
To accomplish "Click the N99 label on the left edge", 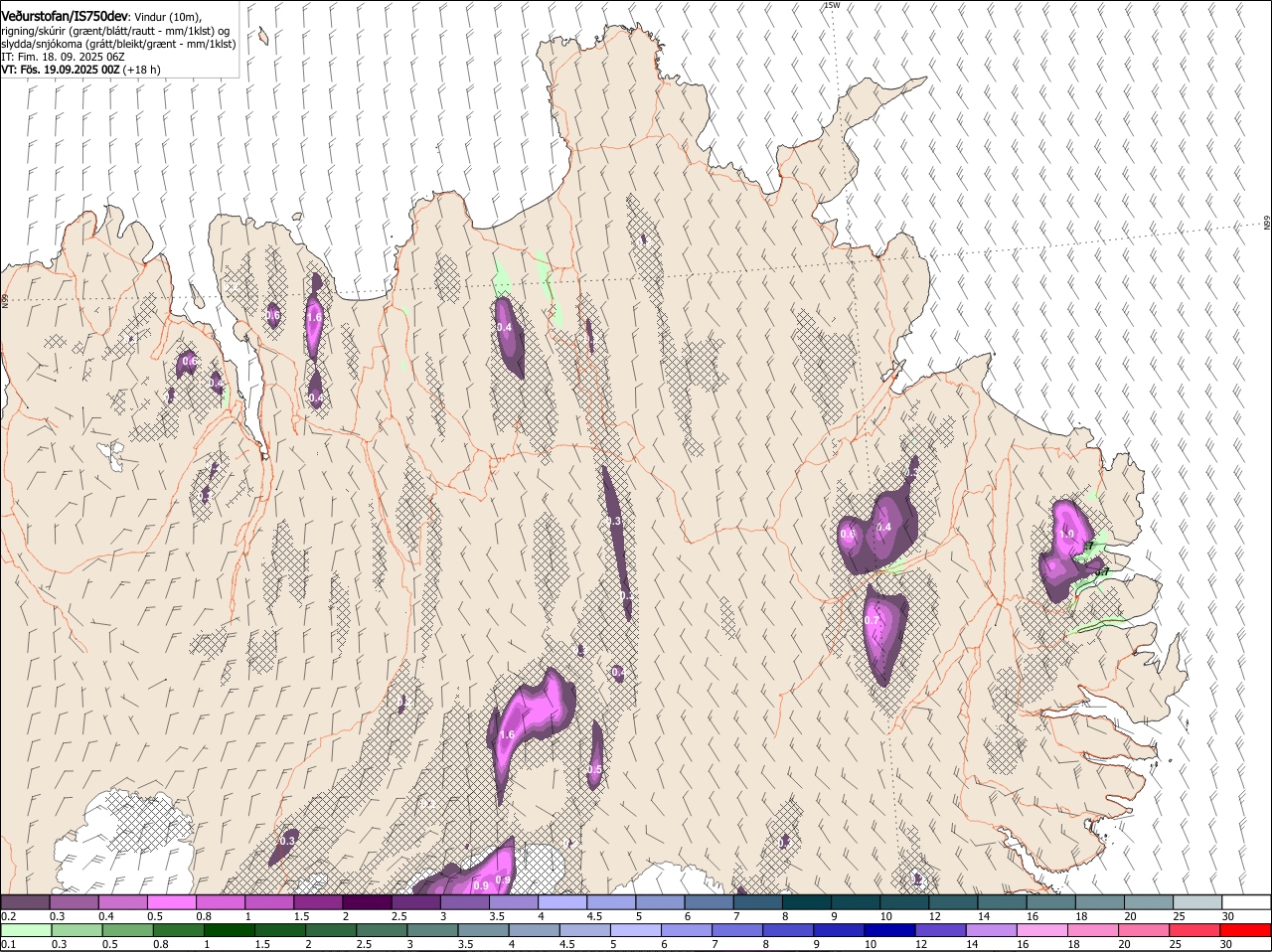I will [x=5, y=299].
